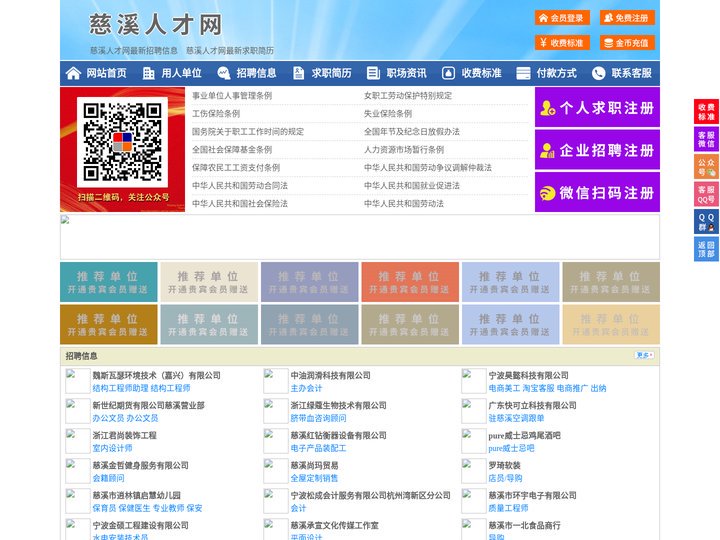
Task: Click the 企业招聘注册 purple button
Action: click(597, 150)
